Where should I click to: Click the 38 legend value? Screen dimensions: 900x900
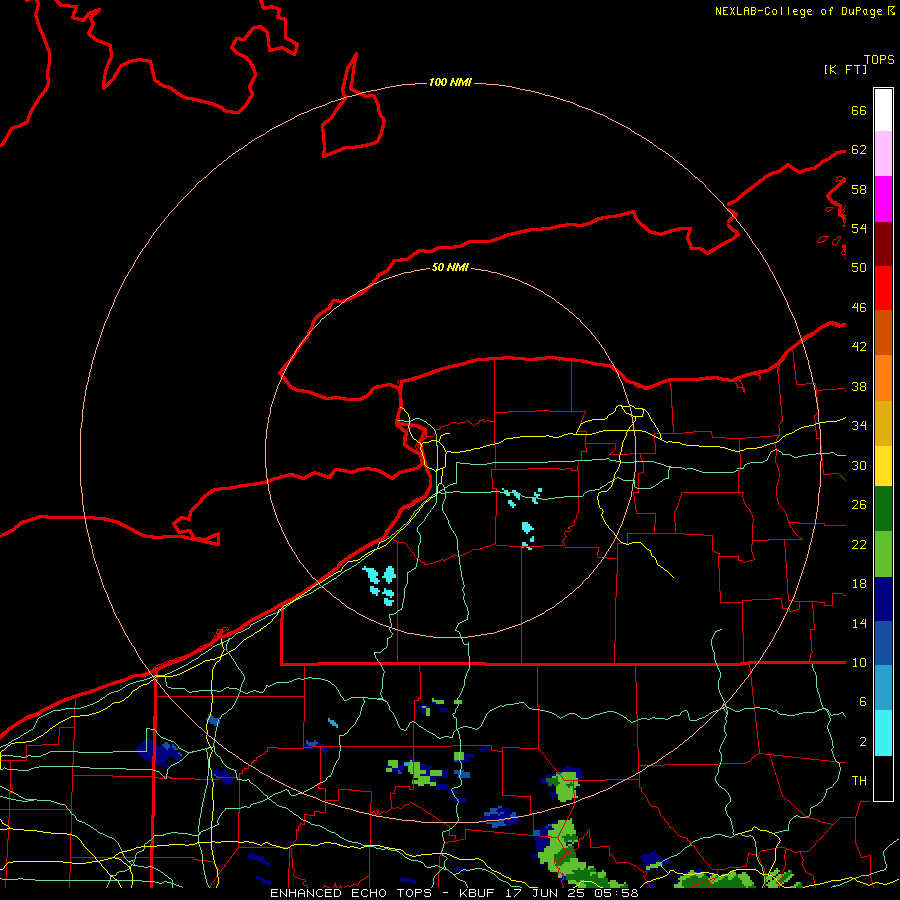859,386
